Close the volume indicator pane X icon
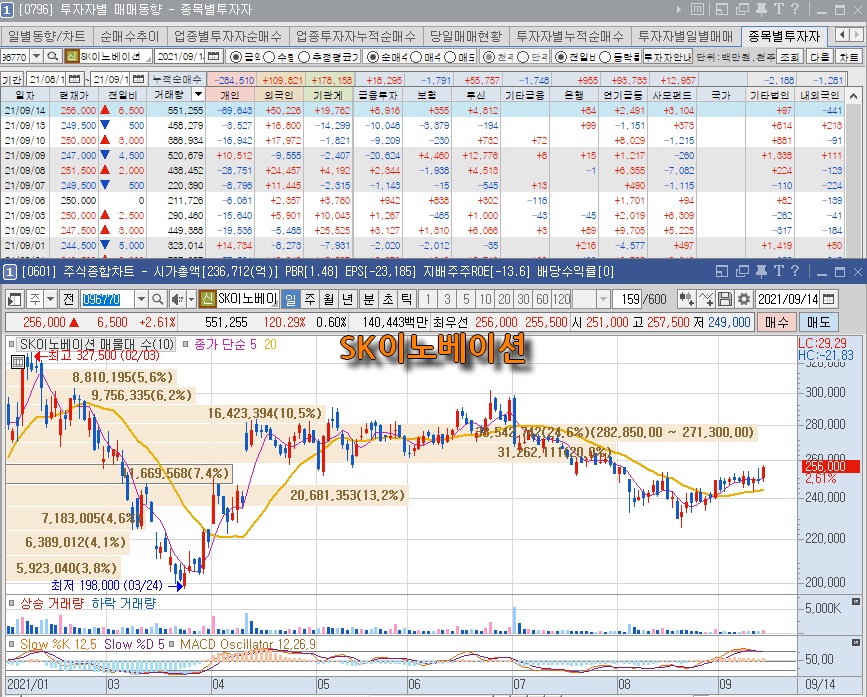This screenshot has width=867, height=697. (855, 601)
